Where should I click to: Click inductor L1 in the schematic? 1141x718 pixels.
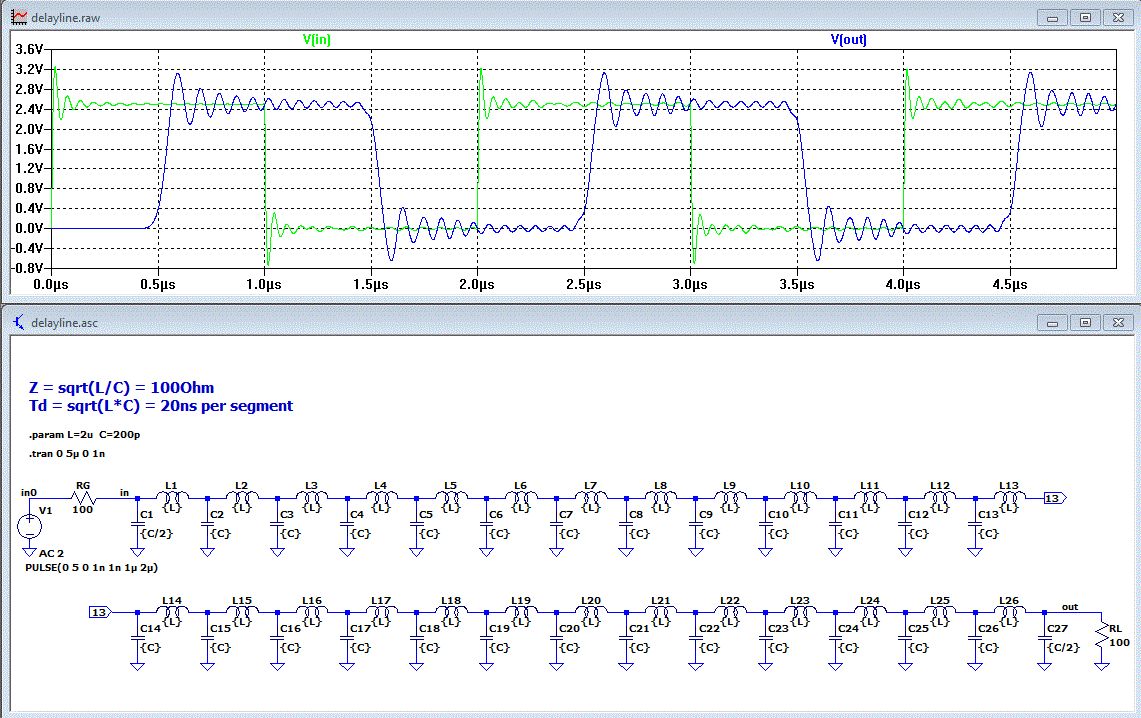coord(171,497)
